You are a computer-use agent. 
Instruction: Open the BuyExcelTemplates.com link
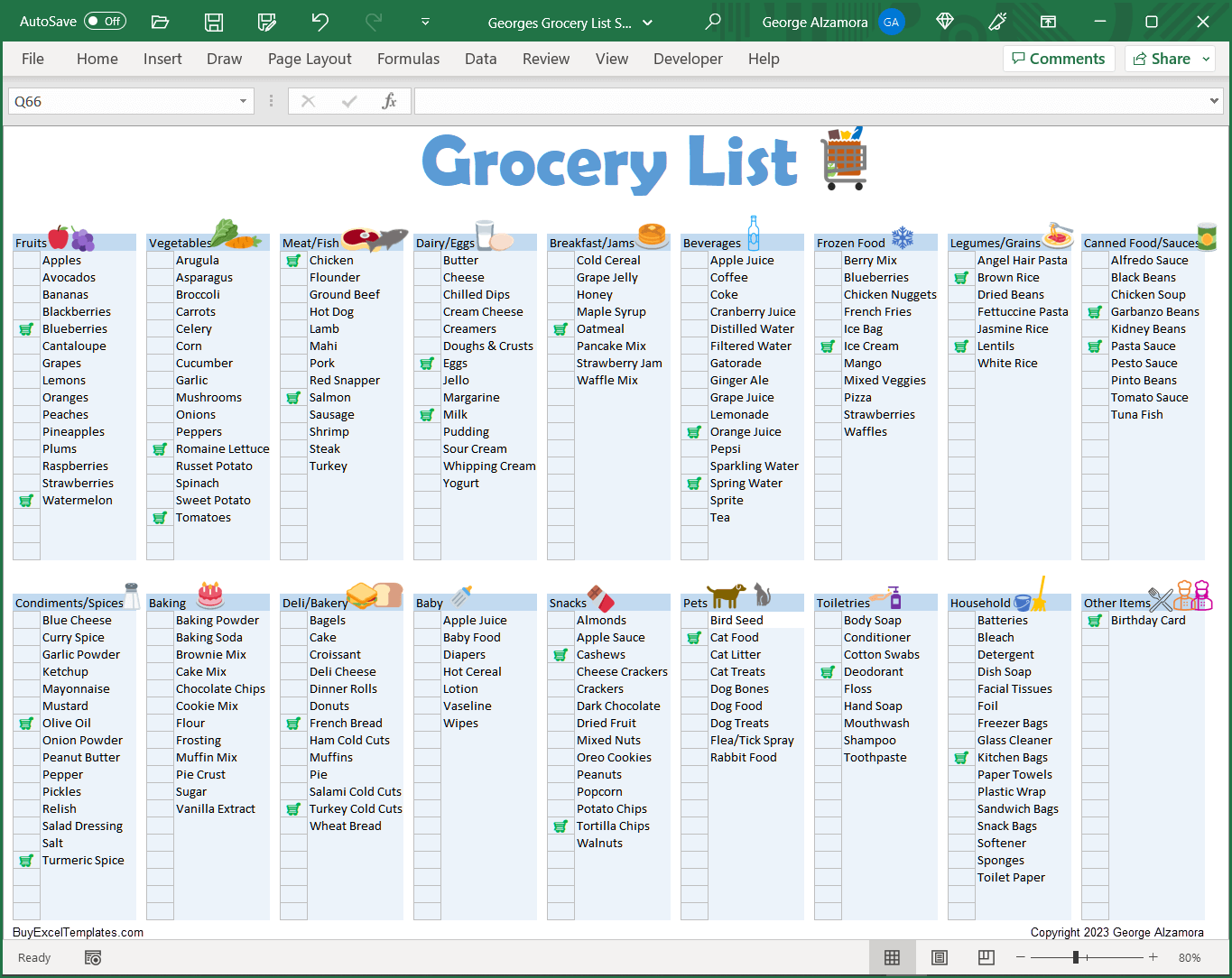[x=76, y=932]
